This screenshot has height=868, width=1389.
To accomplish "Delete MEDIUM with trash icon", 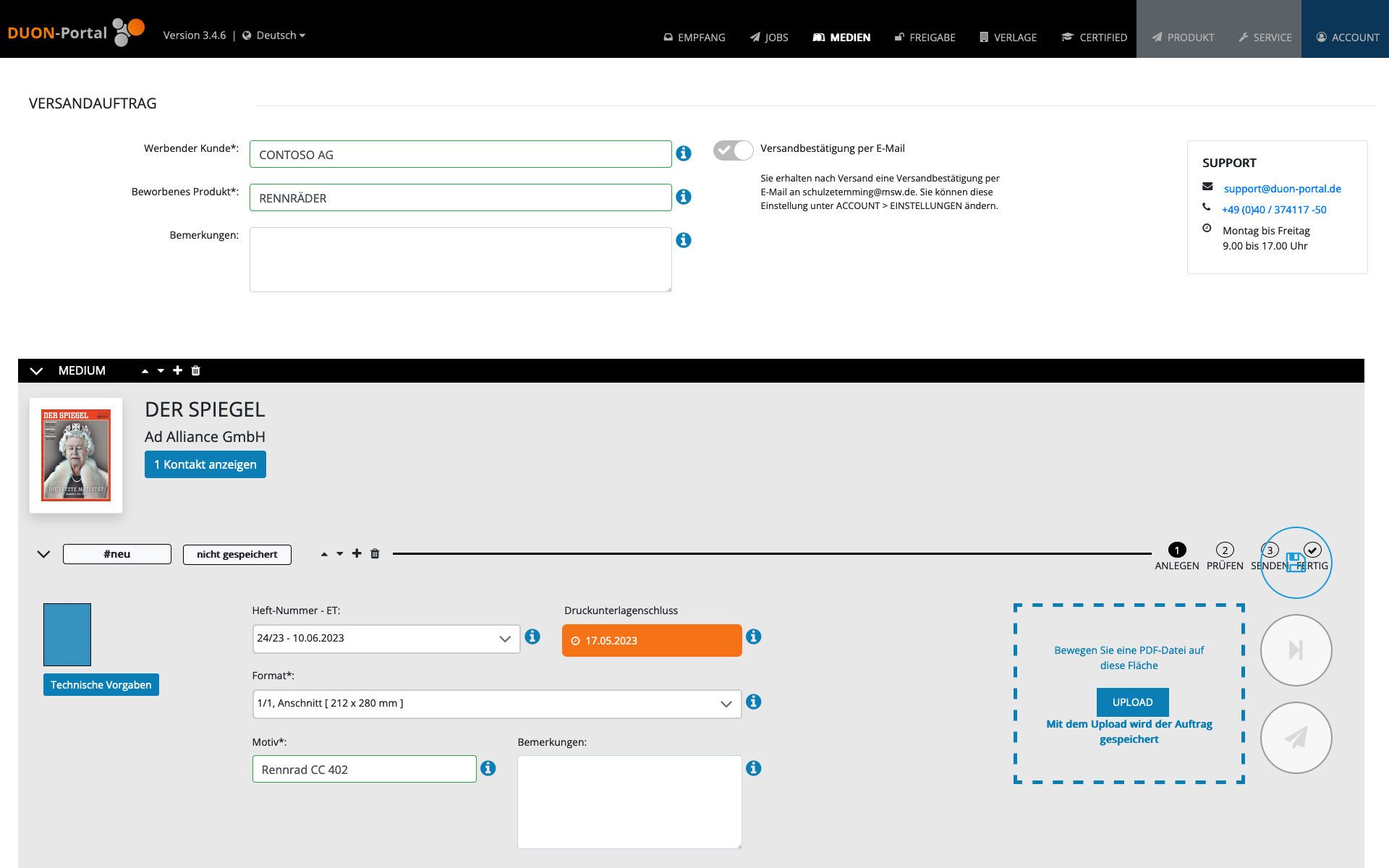I will point(195,370).
